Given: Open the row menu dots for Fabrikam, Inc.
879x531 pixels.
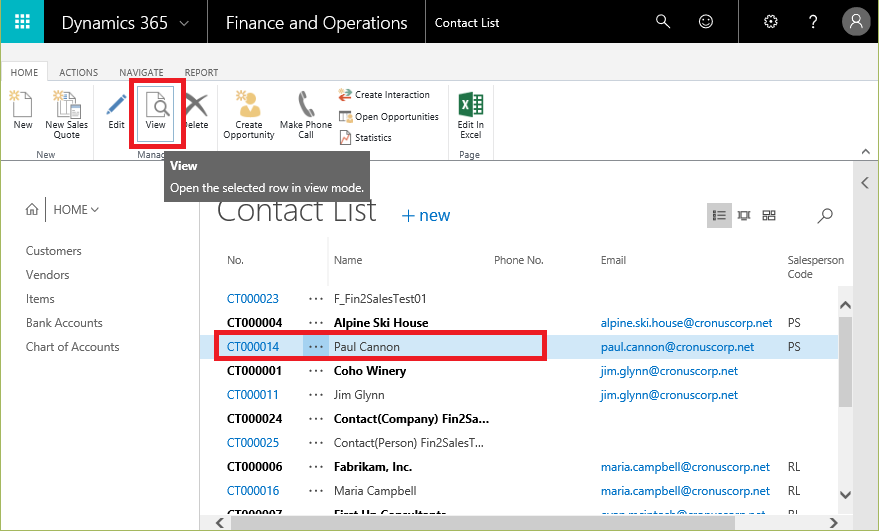Looking at the screenshot, I should pyautogui.click(x=316, y=467).
